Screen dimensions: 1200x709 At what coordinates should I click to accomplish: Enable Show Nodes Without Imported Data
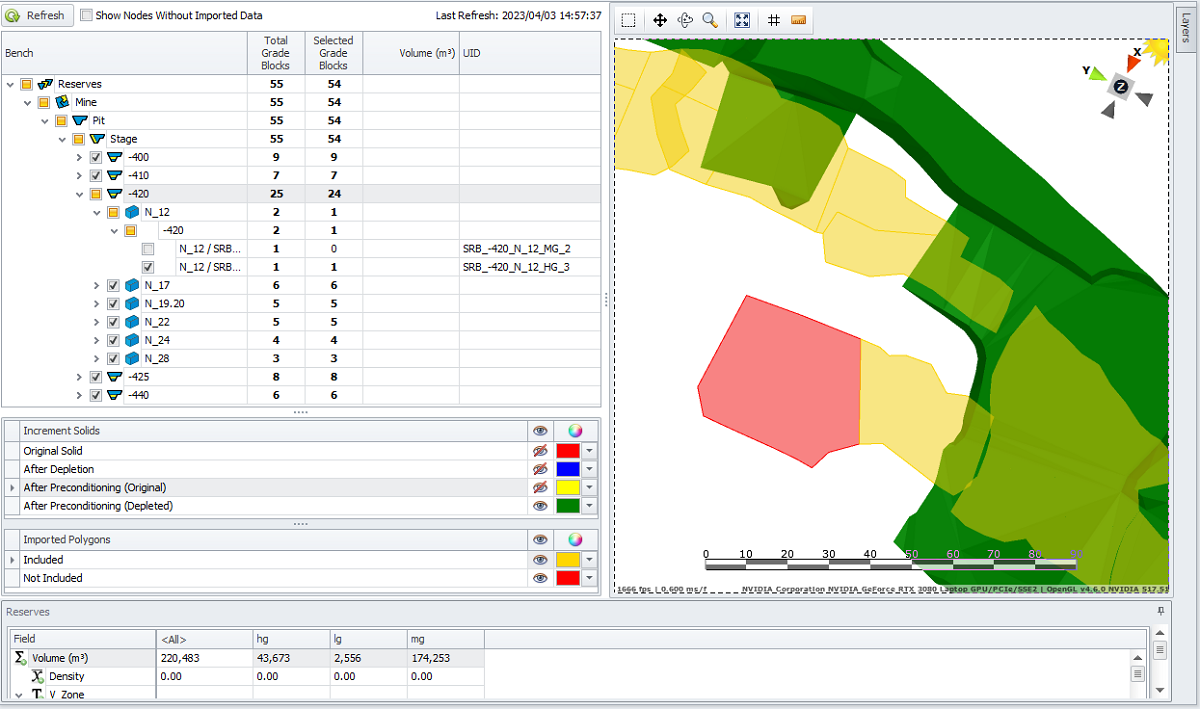(x=87, y=15)
